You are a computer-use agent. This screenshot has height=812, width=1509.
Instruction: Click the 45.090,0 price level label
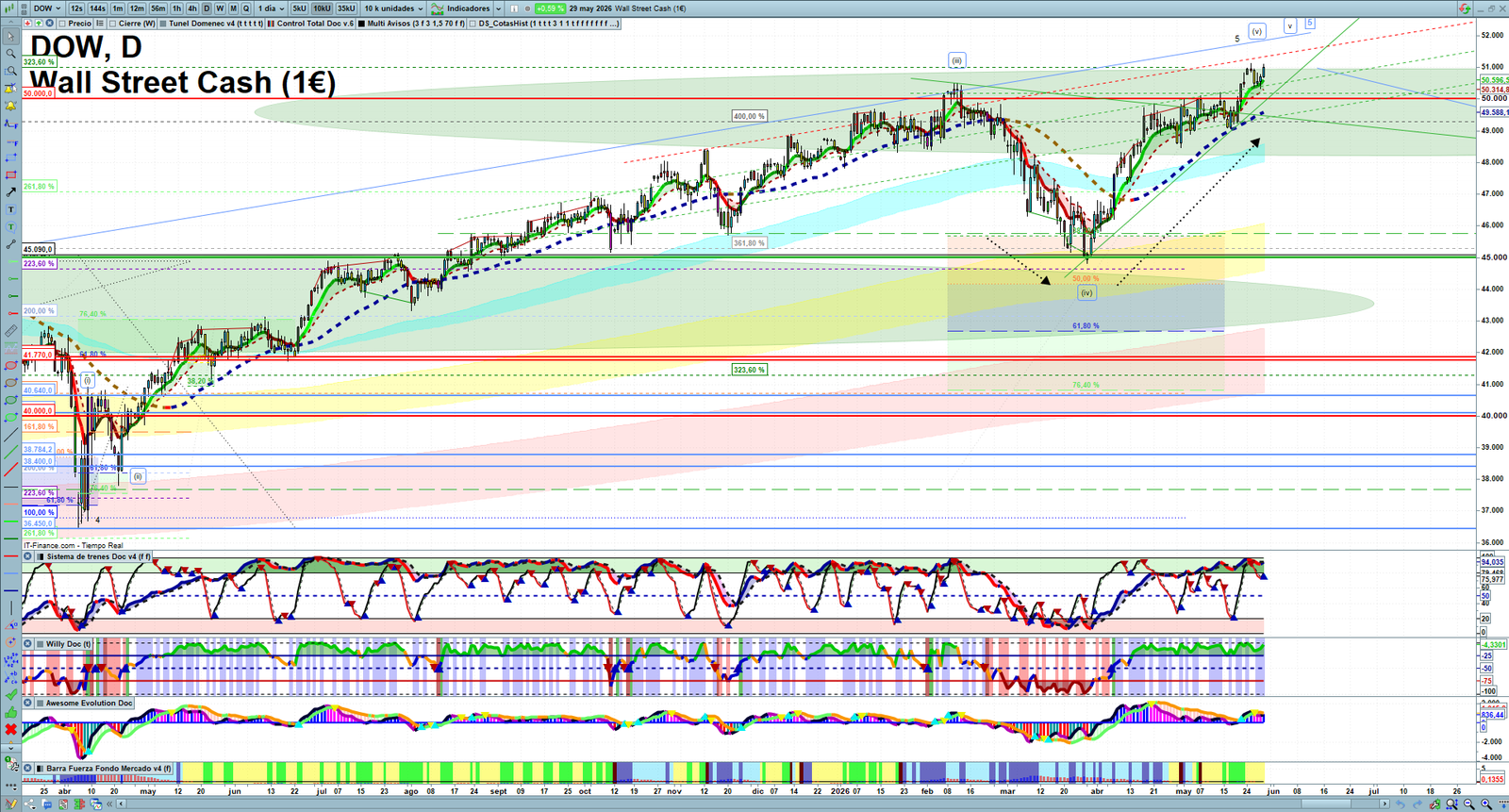(38, 250)
